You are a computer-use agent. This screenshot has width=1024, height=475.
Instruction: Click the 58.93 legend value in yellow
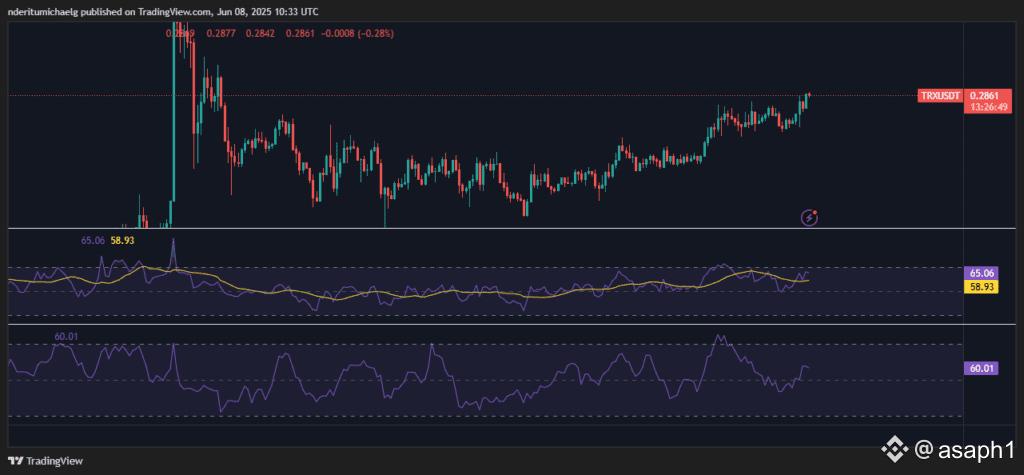[120, 240]
